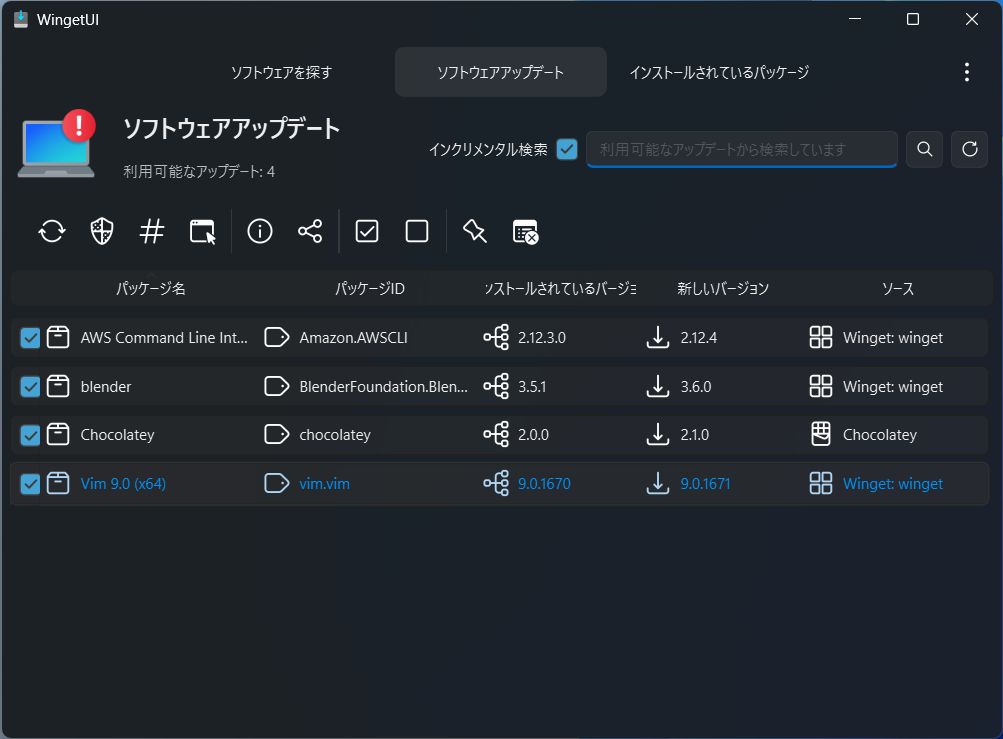Click the installed version 2.0.0
This screenshot has height=739, width=1003.
[533, 434]
